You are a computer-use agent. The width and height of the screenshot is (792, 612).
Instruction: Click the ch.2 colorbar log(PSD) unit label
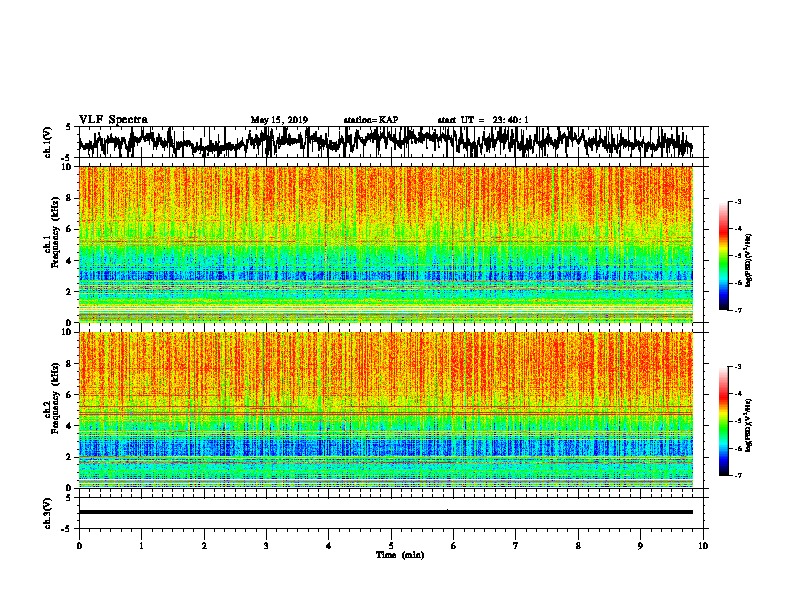click(749, 425)
